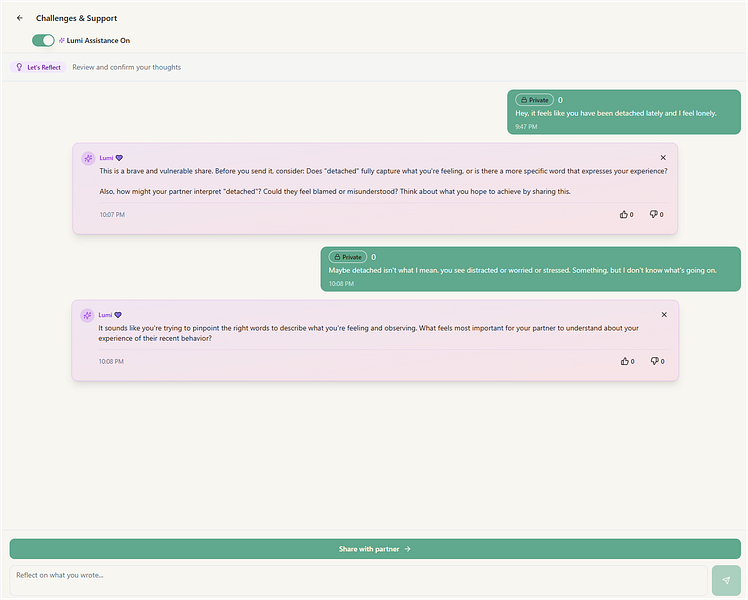Click Lumi avatar on the 10:07 PM reply
The width and height of the screenshot is (748, 600).
point(88,158)
